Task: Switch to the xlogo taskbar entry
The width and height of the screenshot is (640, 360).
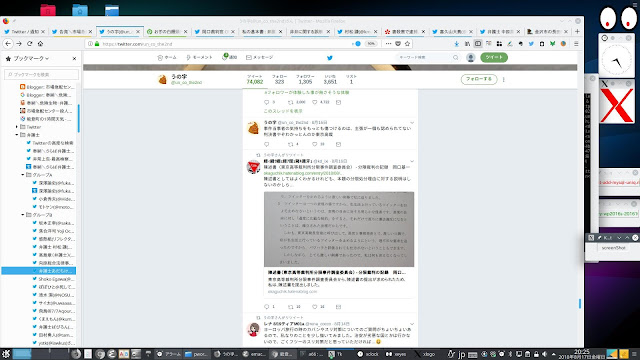Action: 425,354
